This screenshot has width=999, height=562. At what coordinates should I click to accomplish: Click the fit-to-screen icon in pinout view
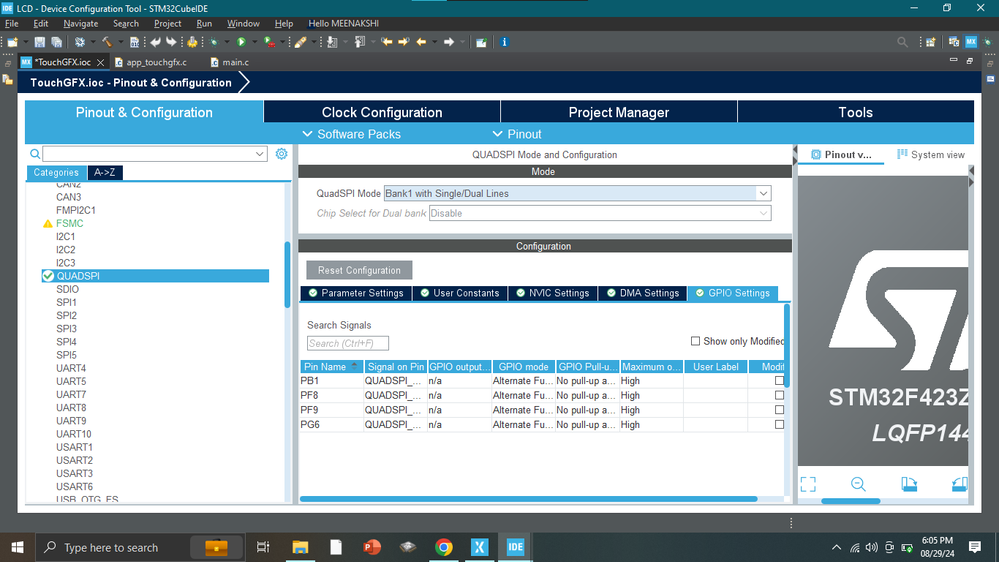(808, 484)
